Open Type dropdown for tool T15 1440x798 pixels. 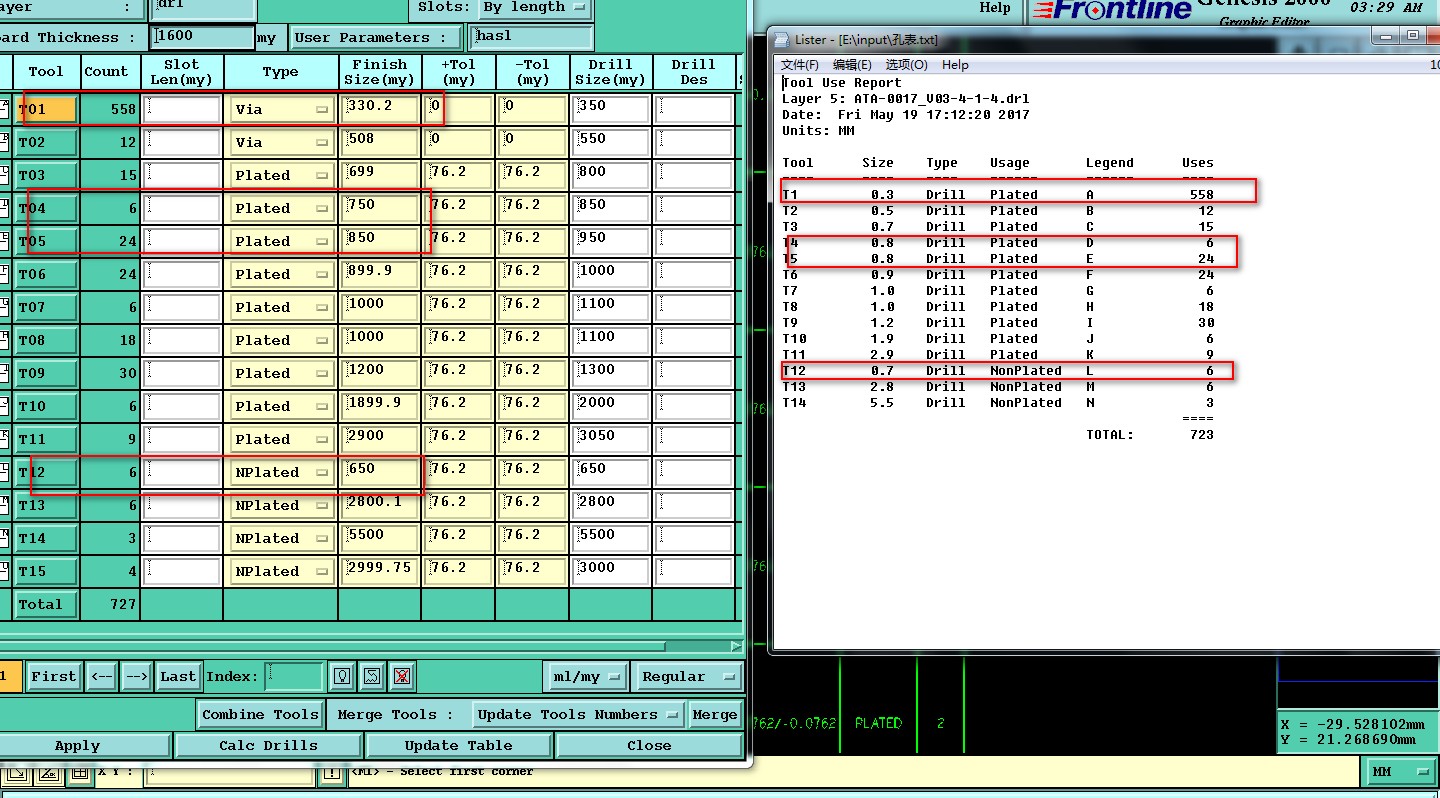(x=282, y=571)
